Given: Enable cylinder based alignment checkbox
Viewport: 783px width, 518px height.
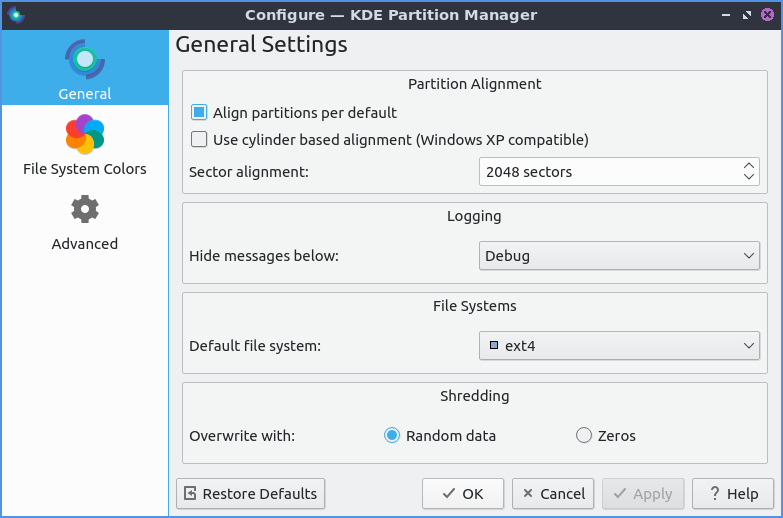Looking at the screenshot, I should point(199,140).
